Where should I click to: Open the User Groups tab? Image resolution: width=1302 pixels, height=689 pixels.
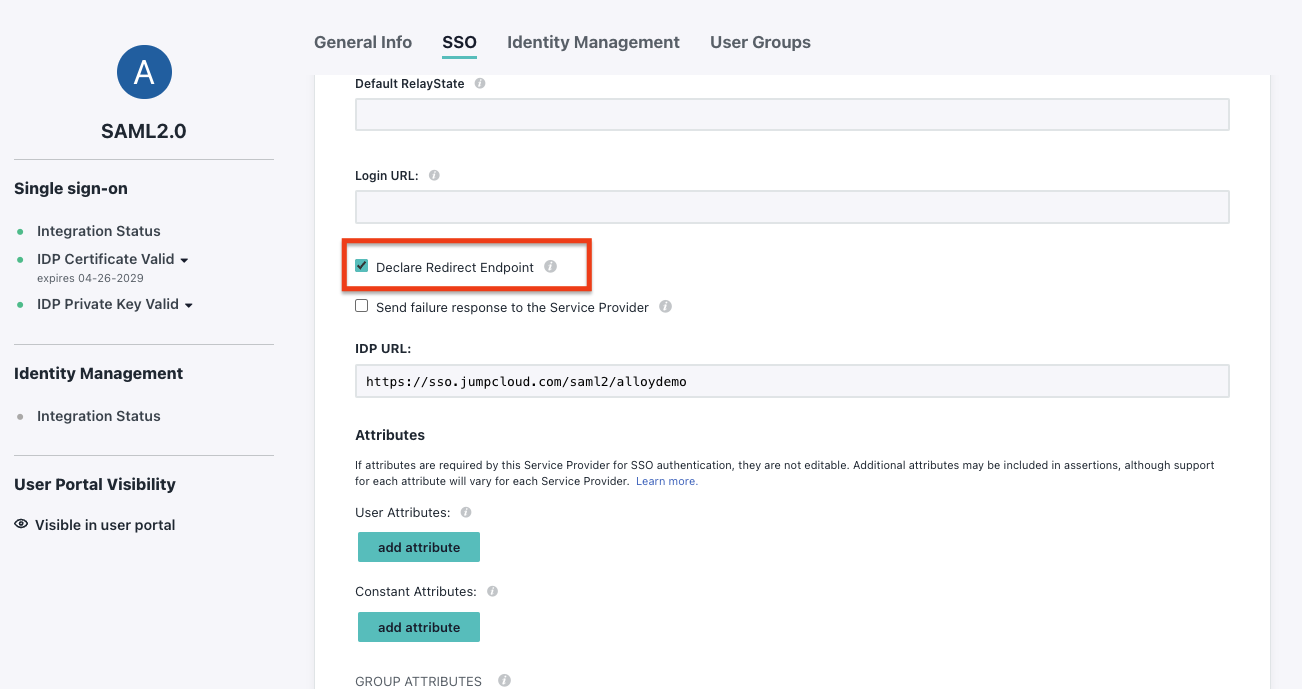(760, 42)
